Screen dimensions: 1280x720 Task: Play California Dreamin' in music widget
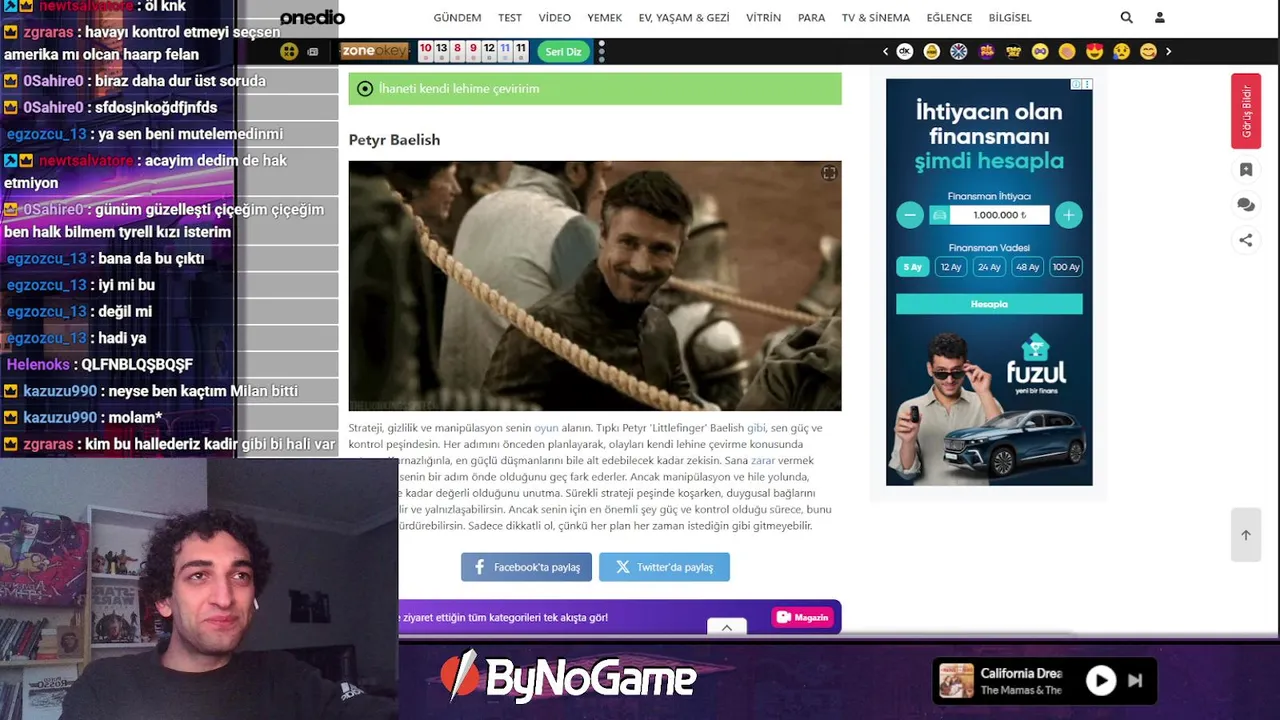tap(1101, 681)
